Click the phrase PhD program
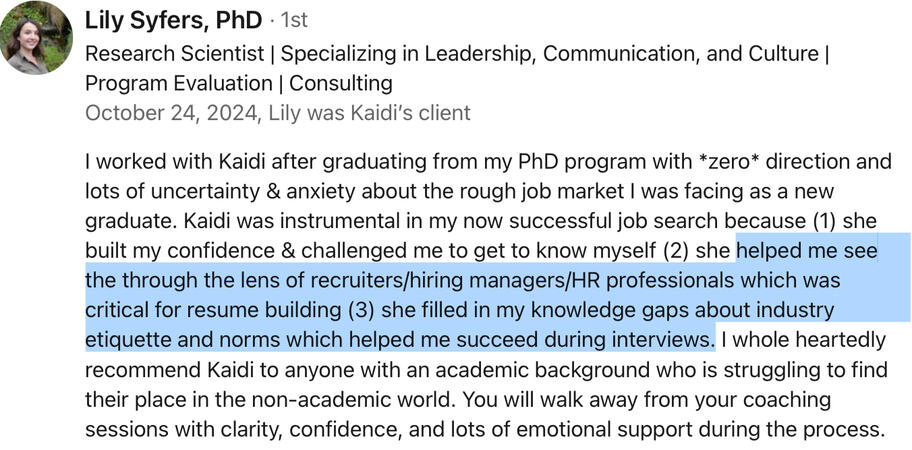 tap(503, 160)
